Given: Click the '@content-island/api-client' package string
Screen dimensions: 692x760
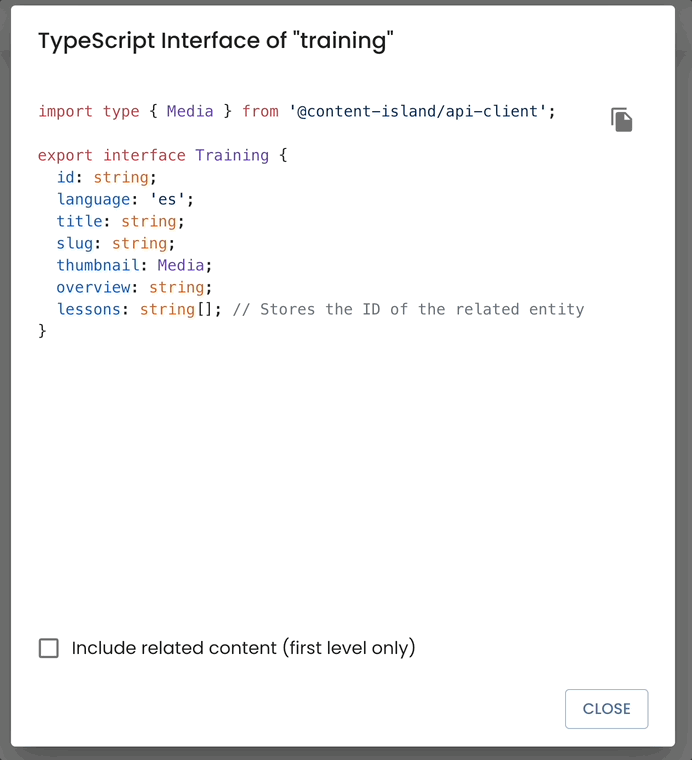Looking at the screenshot, I should click(417, 111).
